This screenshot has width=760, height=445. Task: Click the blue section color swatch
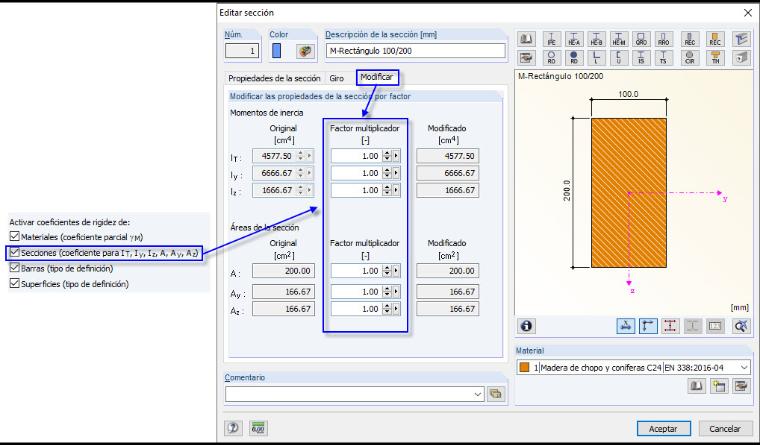tap(276, 51)
